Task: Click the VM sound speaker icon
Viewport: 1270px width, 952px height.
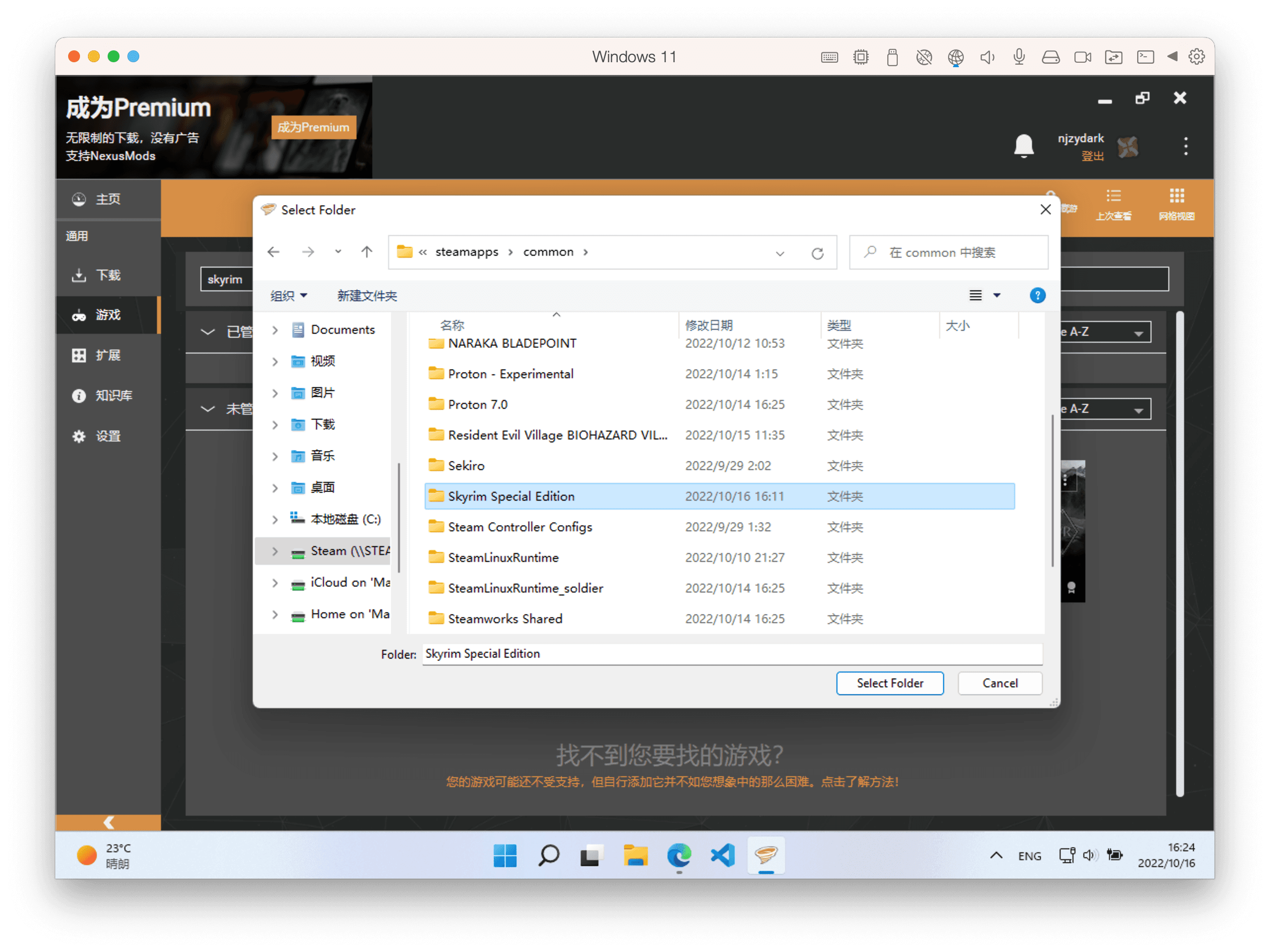Action: [987, 57]
